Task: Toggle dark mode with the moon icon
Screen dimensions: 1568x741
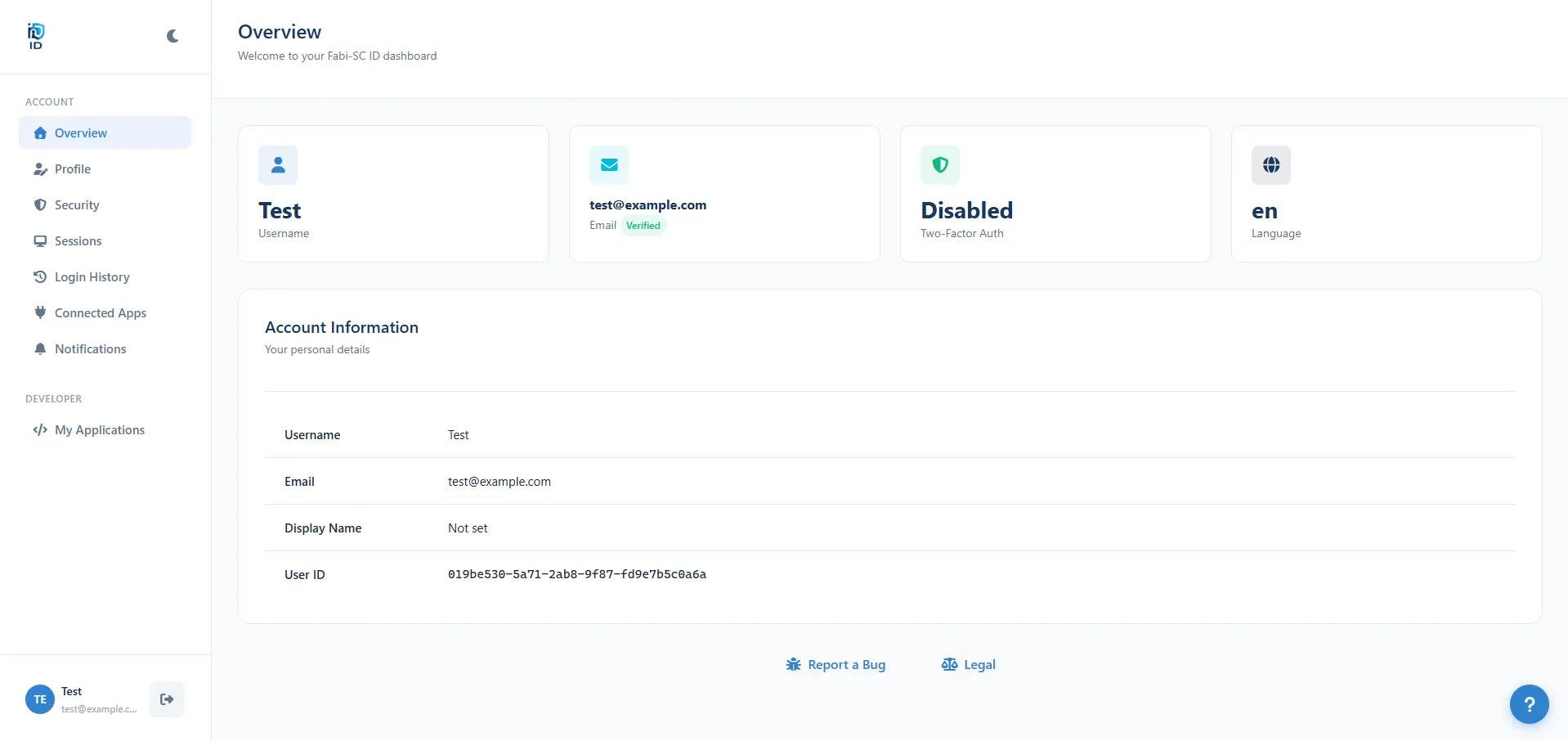Action: (x=172, y=36)
